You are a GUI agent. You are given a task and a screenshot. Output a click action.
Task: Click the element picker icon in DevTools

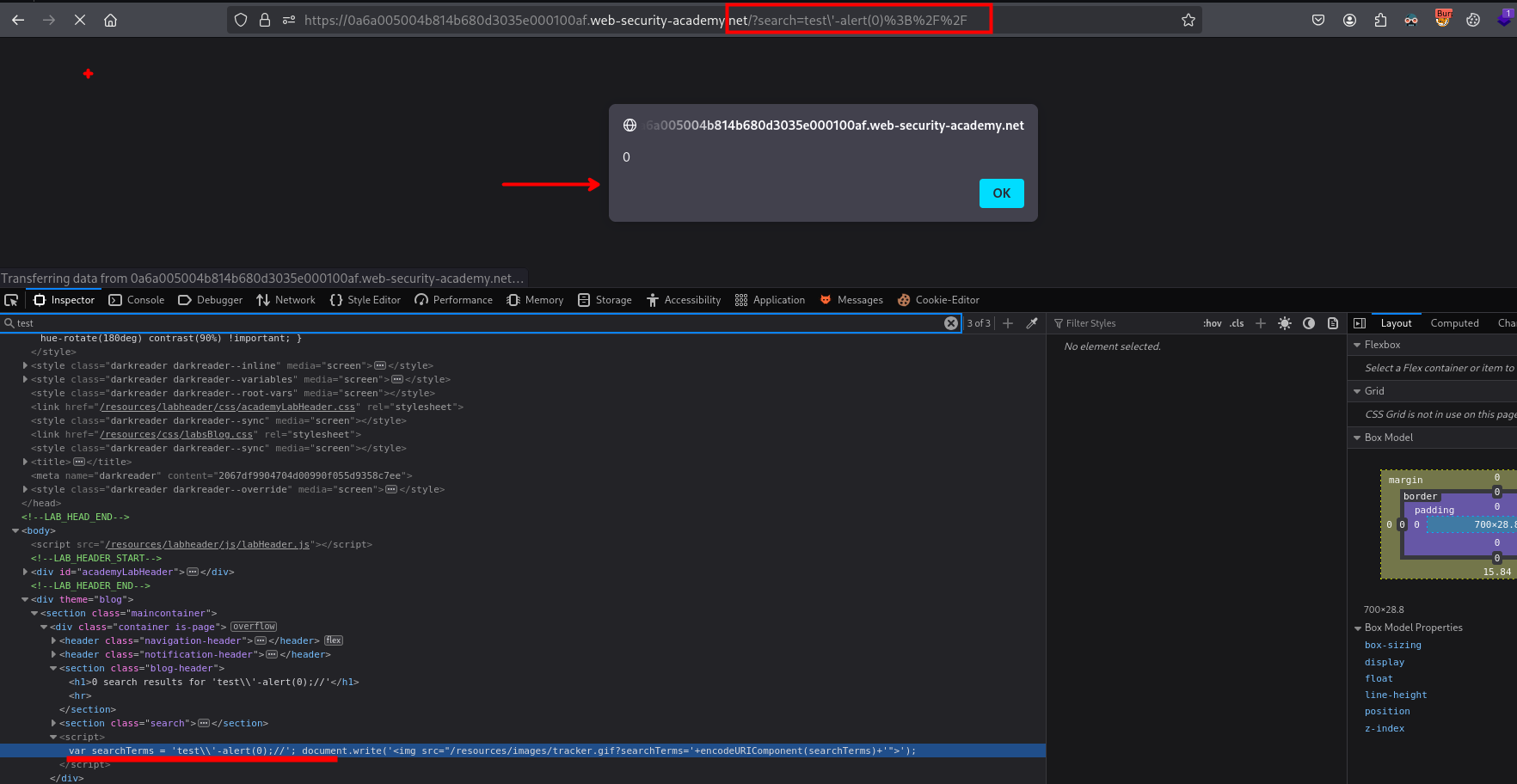(11, 300)
